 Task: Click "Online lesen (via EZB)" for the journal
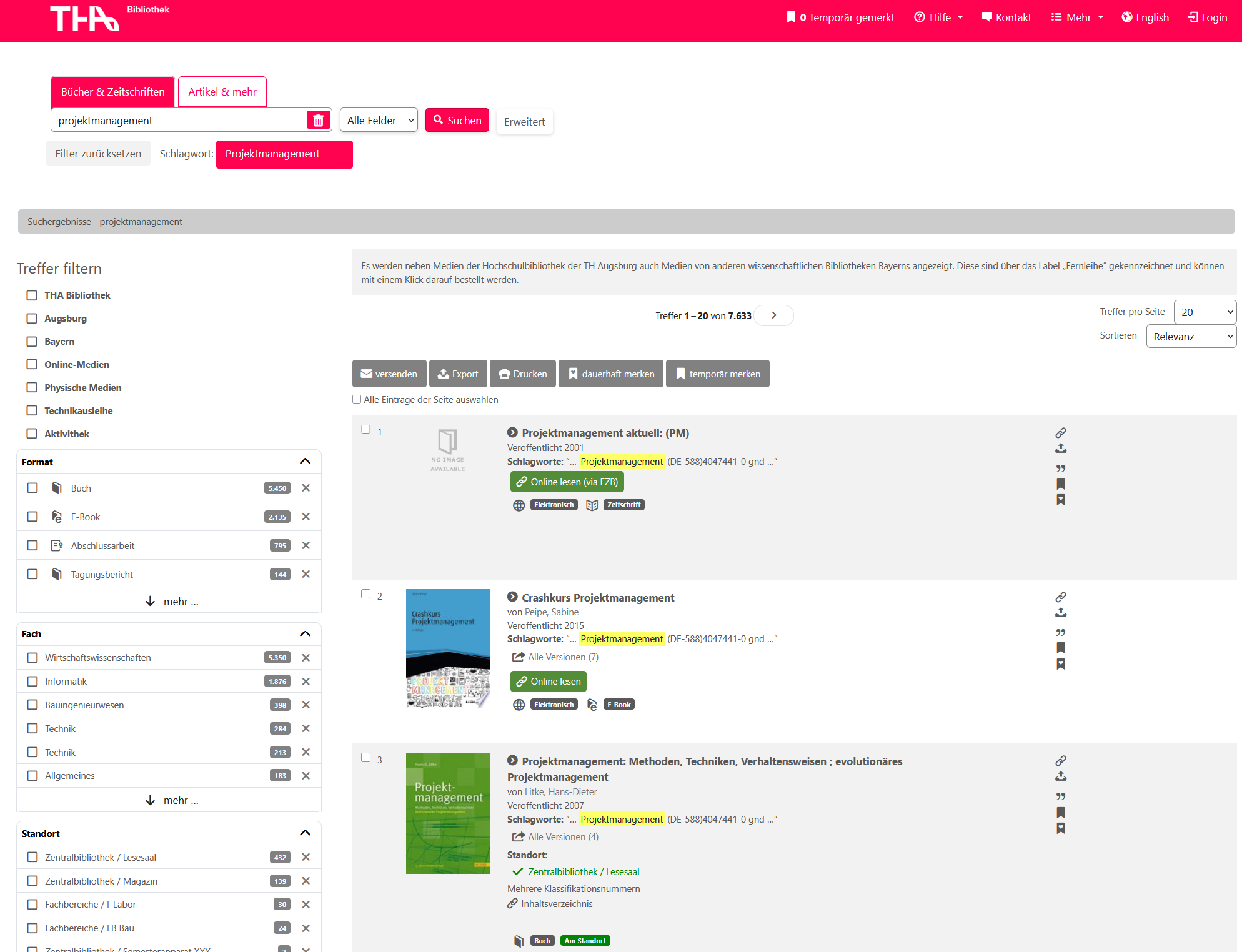tap(567, 482)
